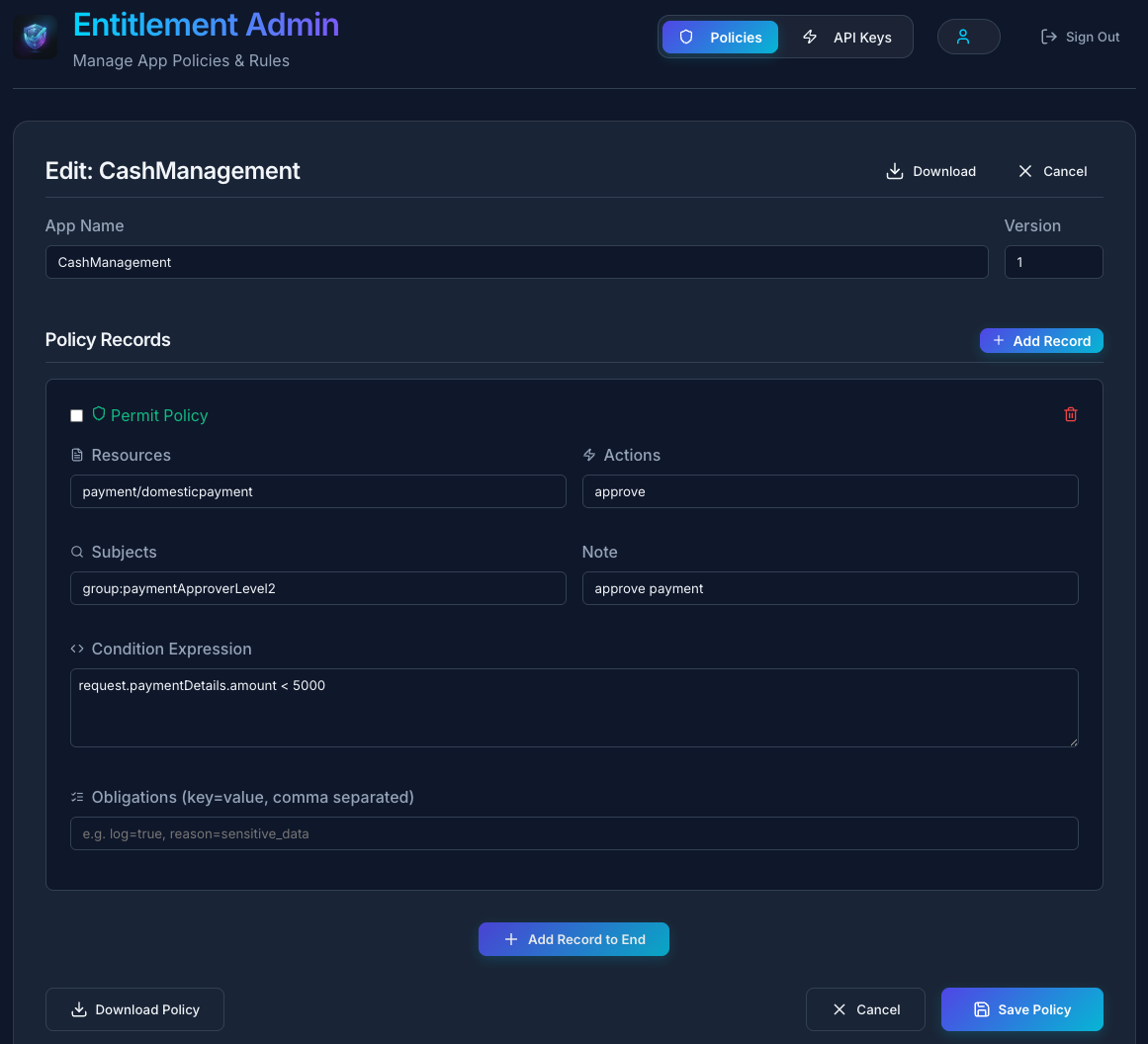Click the Edit: CashManagement heading

click(x=173, y=171)
